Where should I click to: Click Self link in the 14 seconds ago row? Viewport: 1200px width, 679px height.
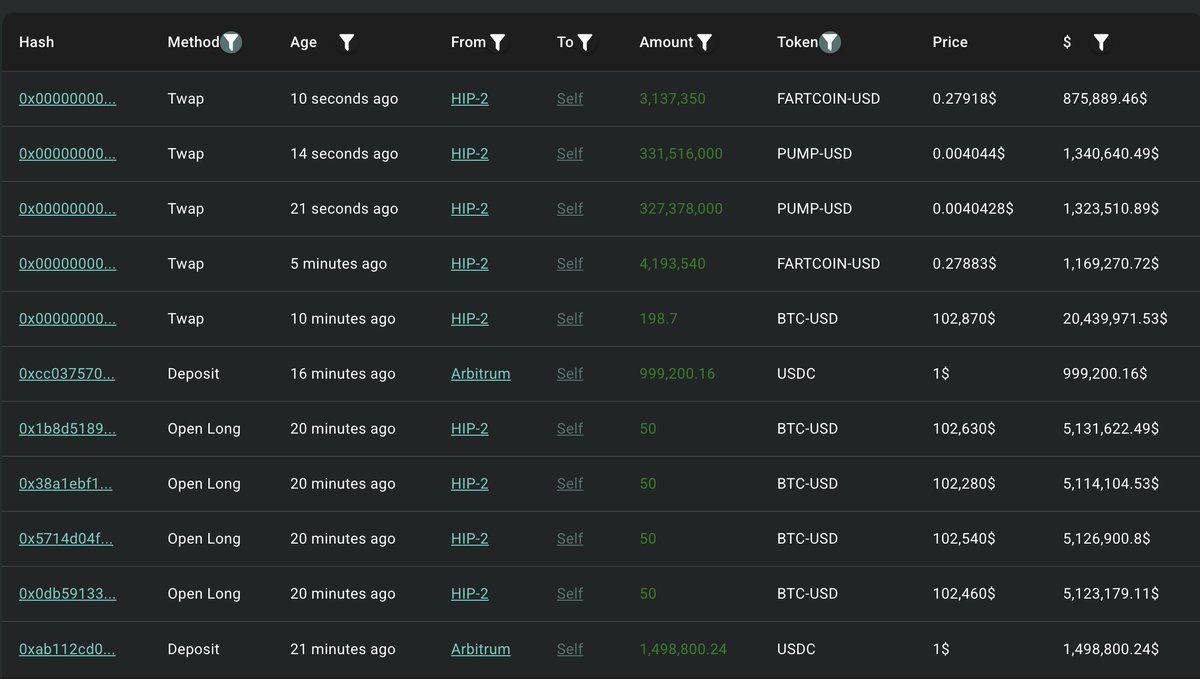pos(570,154)
